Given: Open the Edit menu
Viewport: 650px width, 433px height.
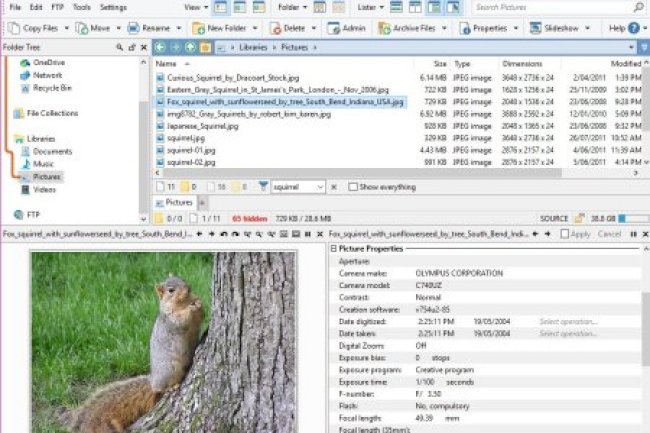Looking at the screenshot, I should (36, 7).
